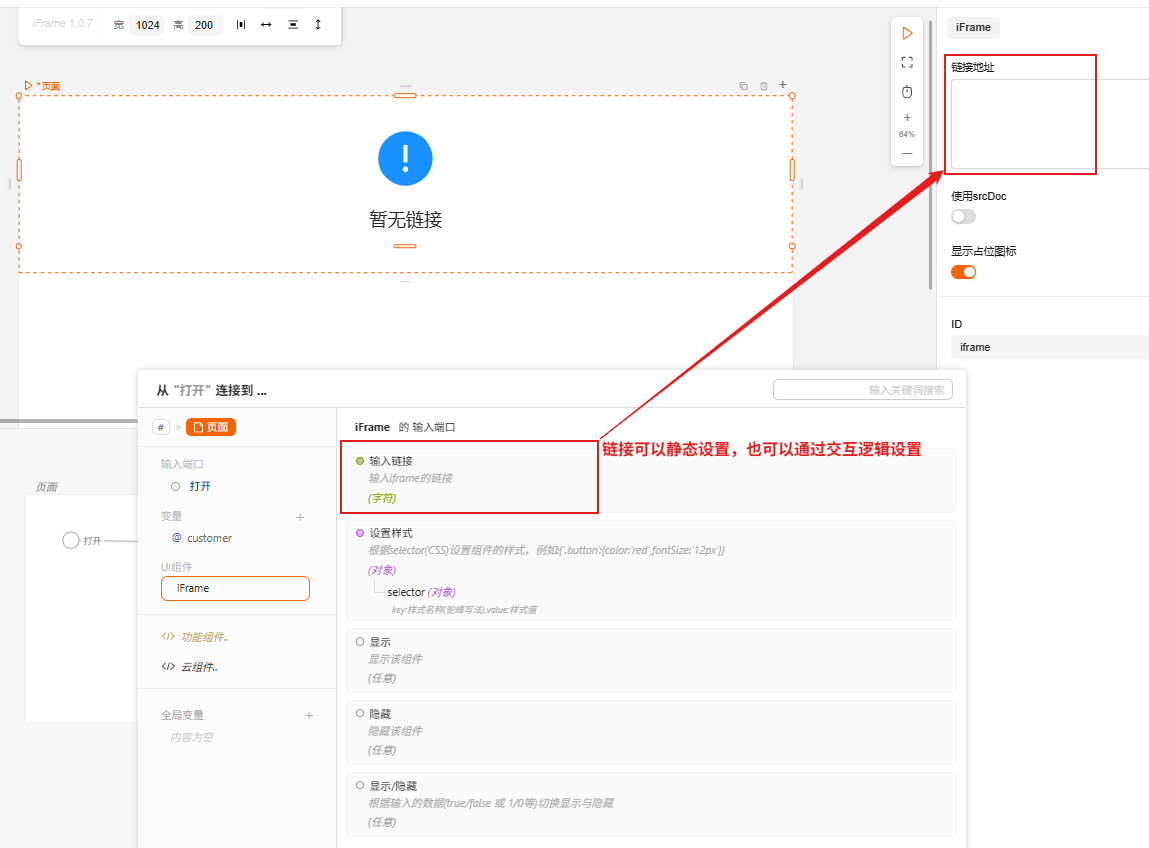This screenshot has height=848, width=1149.
Task: Click the 链接地址 text area
Action: click(1048, 124)
